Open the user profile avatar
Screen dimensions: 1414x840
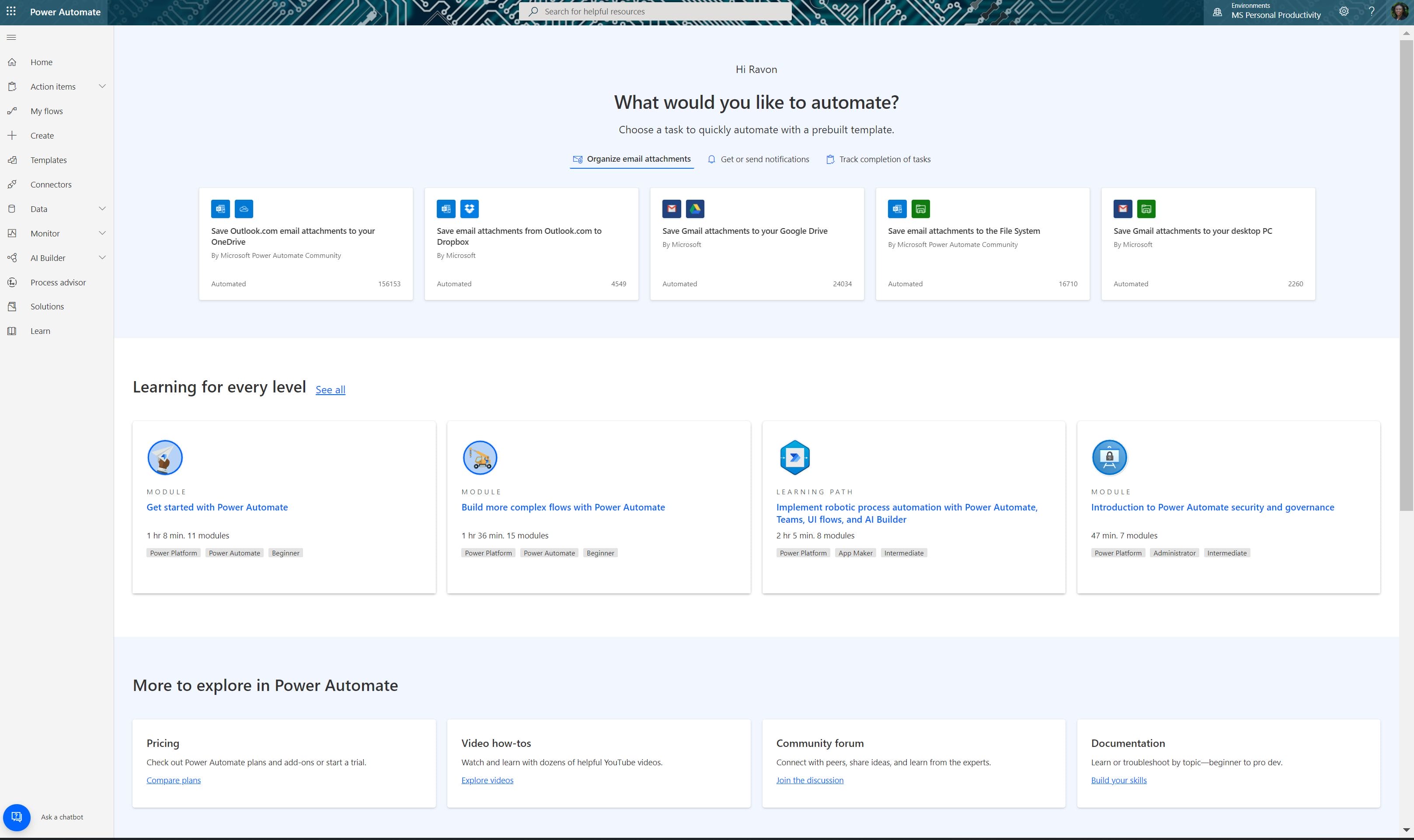point(1399,11)
